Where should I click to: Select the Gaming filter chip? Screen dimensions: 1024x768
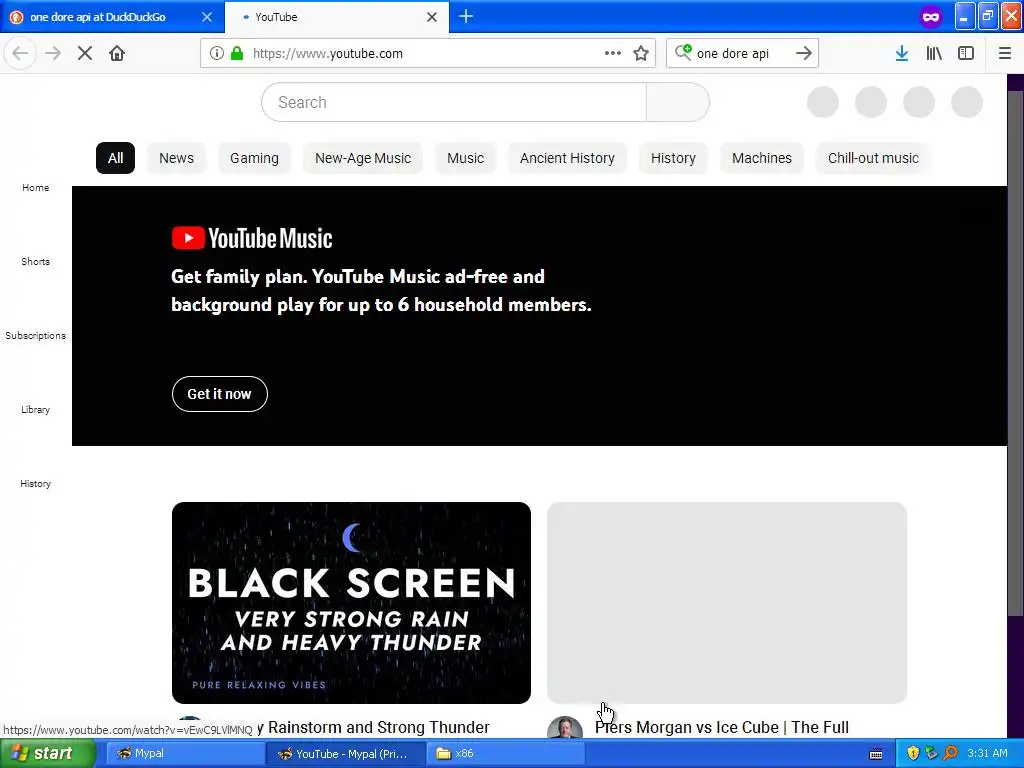(x=254, y=158)
